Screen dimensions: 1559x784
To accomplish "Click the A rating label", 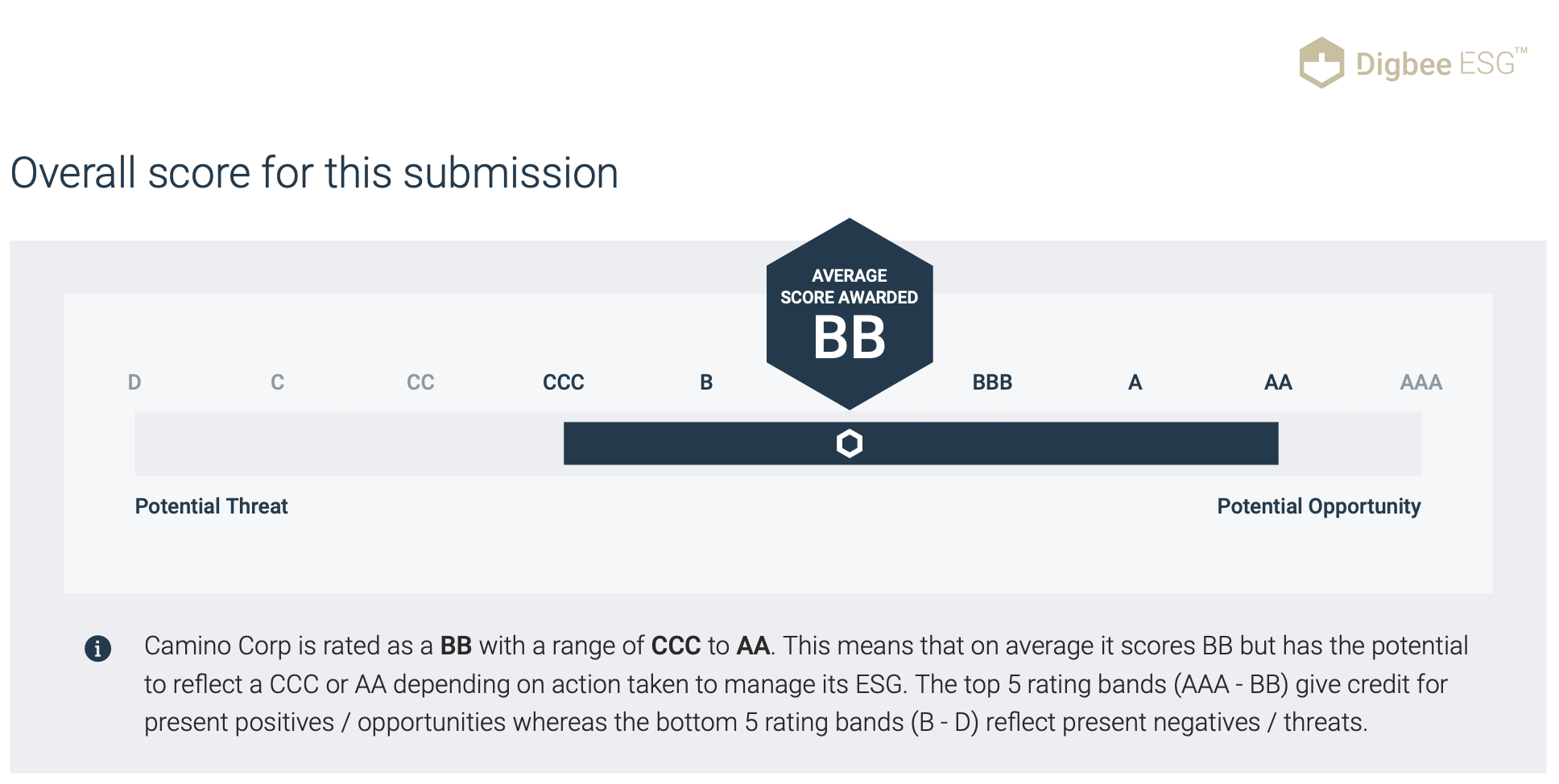I will point(1135,382).
